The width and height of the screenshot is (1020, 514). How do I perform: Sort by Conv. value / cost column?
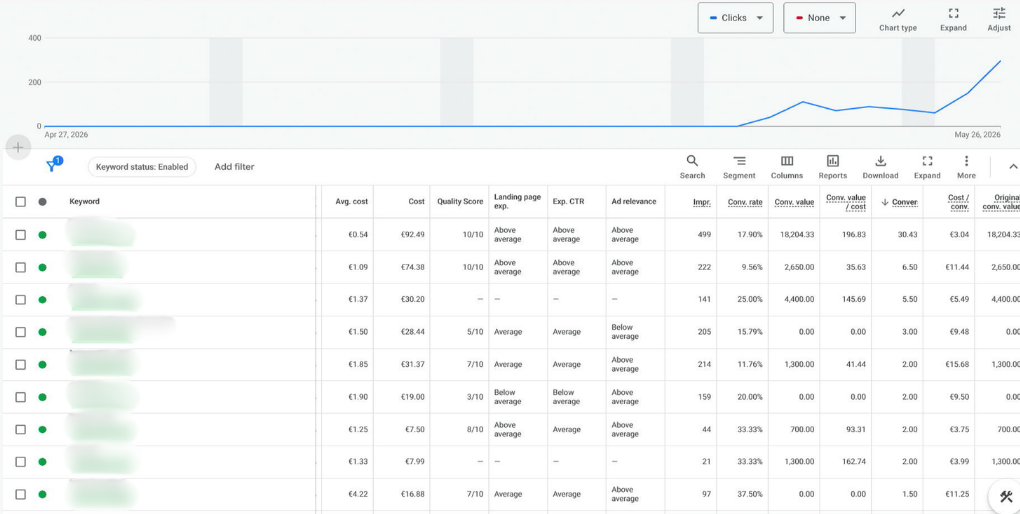point(846,202)
